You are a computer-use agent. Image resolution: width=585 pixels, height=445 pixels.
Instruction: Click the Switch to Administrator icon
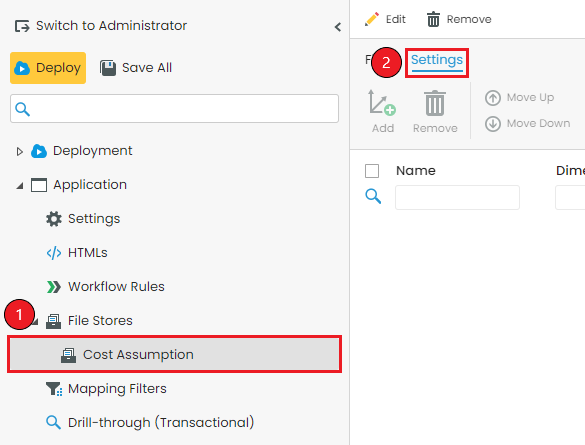[x=22, y=26]
